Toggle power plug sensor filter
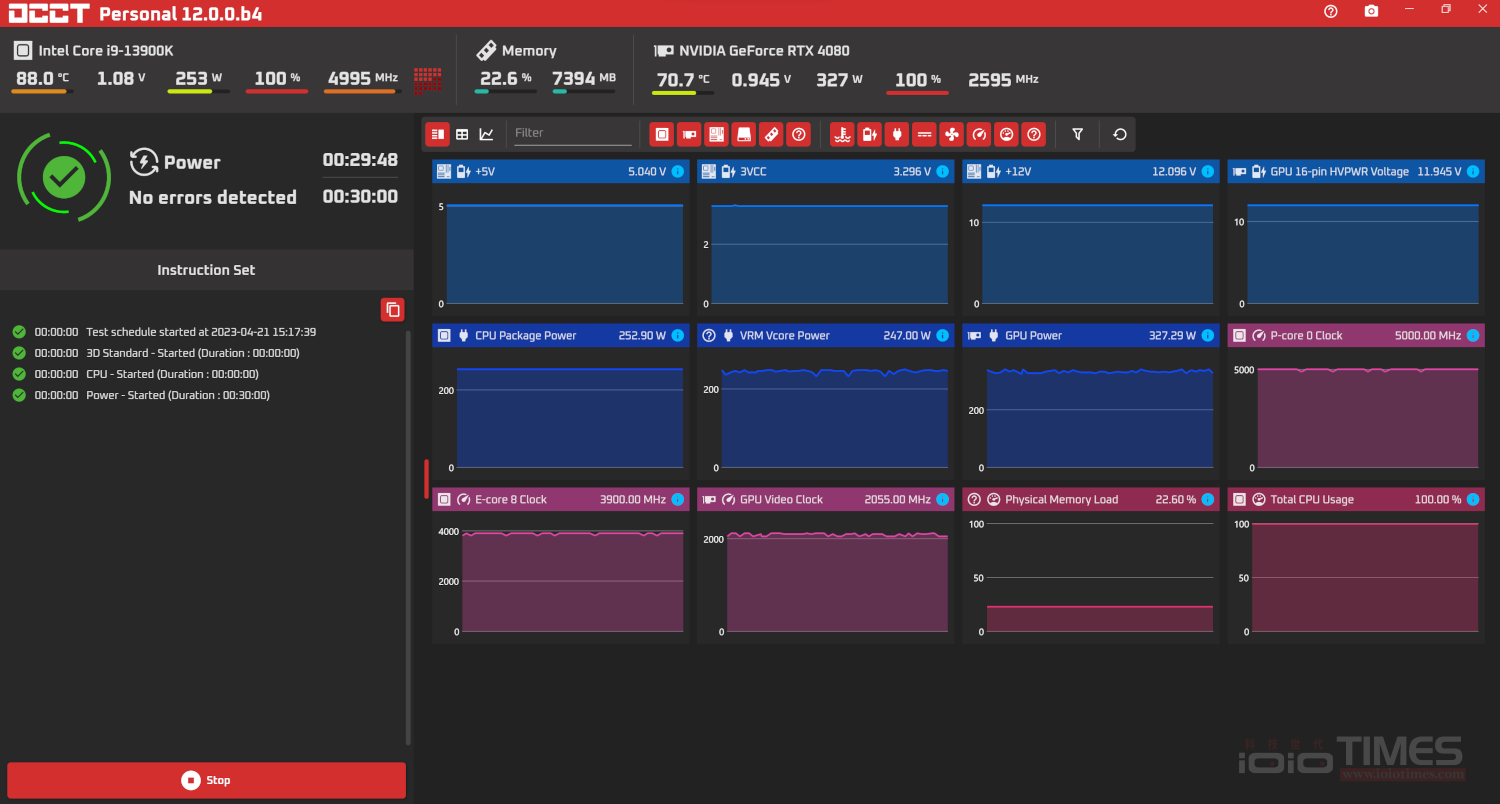The width and height of the screenshot is (1500, 804). click(897, 134)
